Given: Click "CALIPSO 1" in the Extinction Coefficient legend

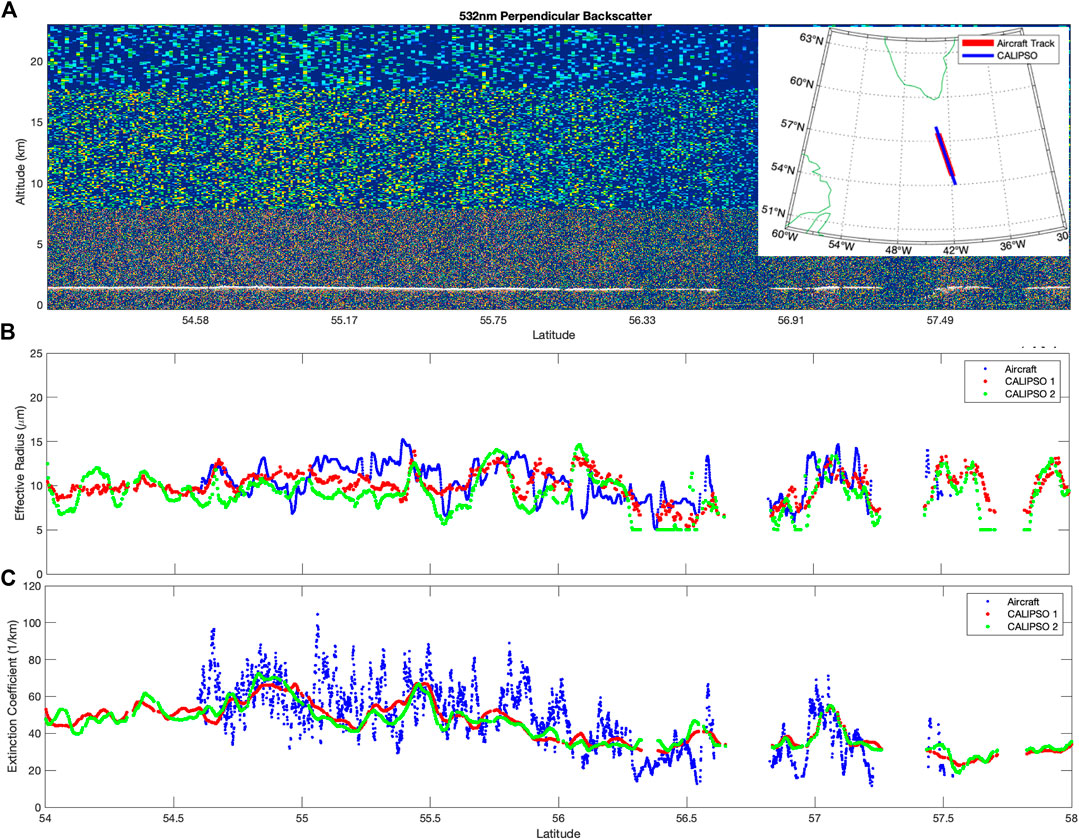Looking at the screenshot, I should click(x=1032, y=614).
